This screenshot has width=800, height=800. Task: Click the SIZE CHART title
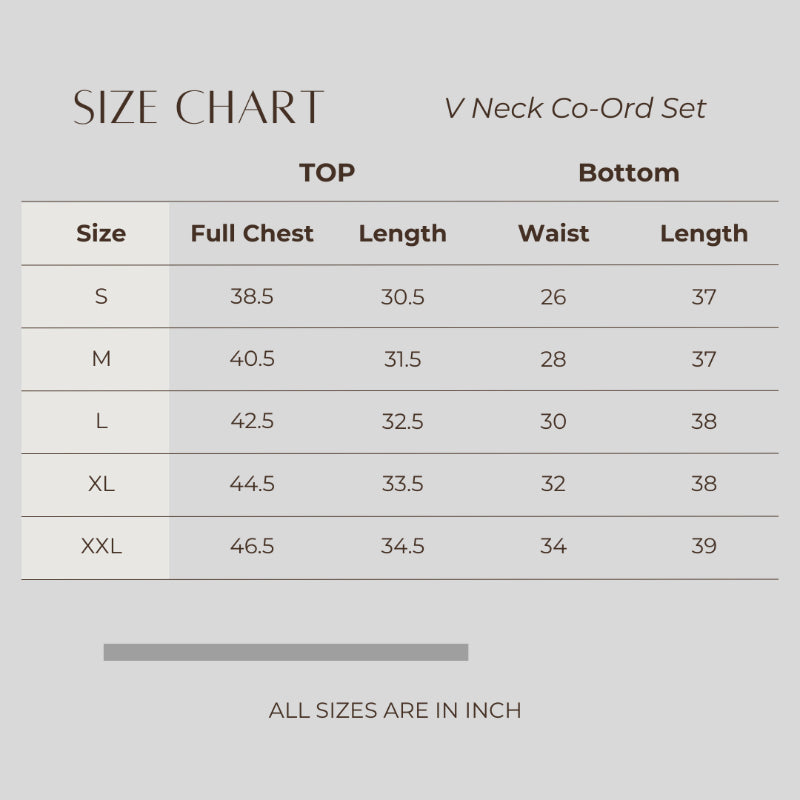pos(198,108)
